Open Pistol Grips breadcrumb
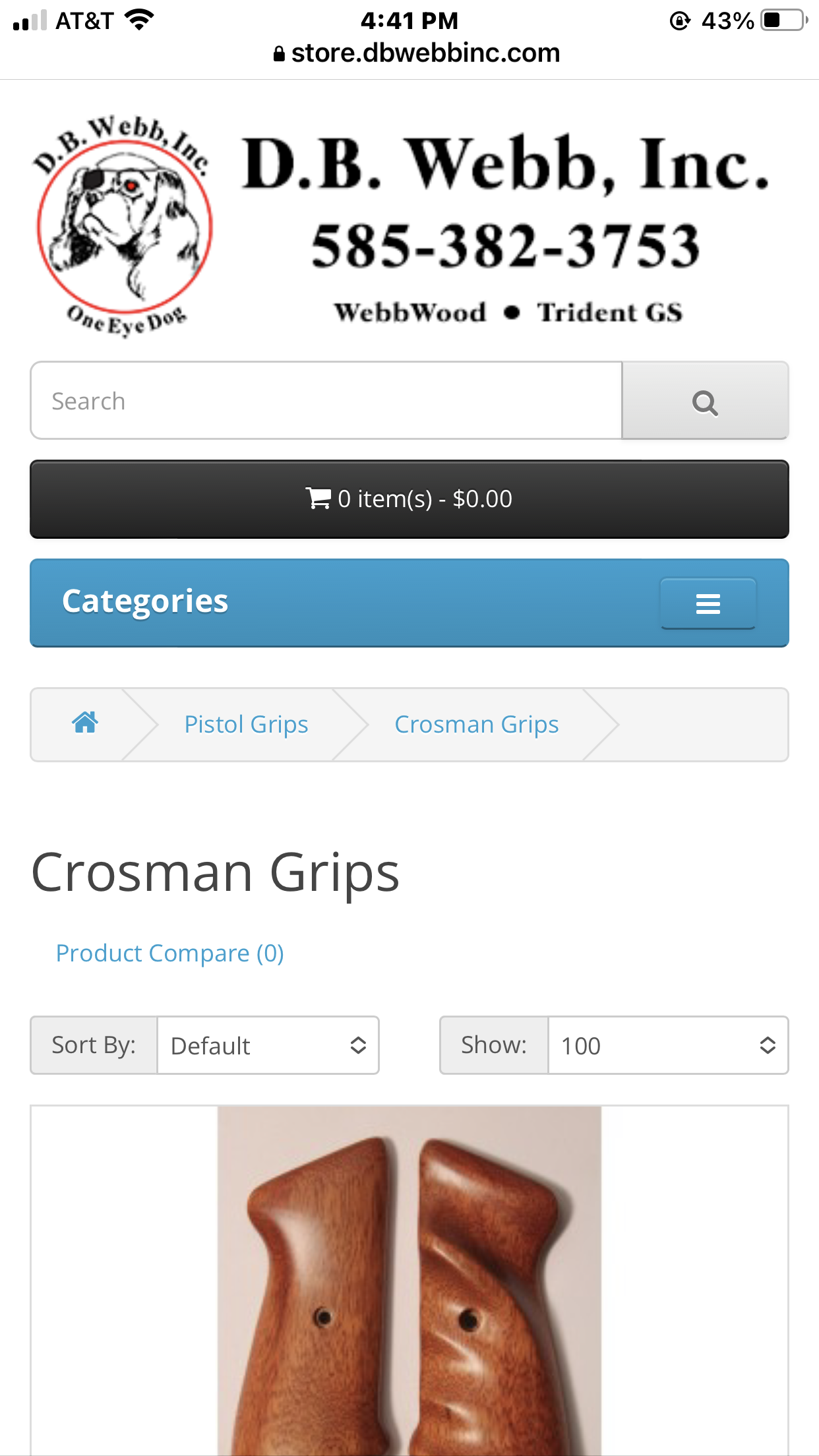Viewport: 819px width, 1456px height. point(246,724)
